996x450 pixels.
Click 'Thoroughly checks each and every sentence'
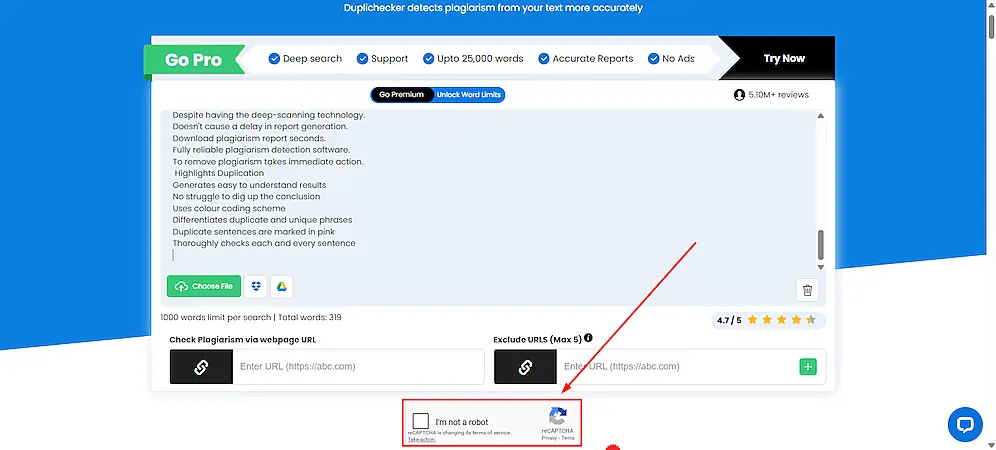pyautogui.click(x=264, y=243)
